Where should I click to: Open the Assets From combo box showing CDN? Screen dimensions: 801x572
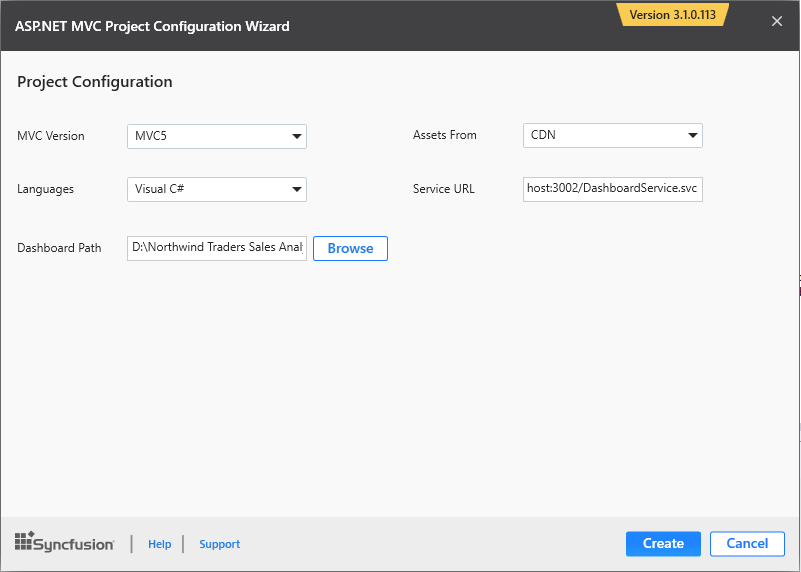click(603, 135)
